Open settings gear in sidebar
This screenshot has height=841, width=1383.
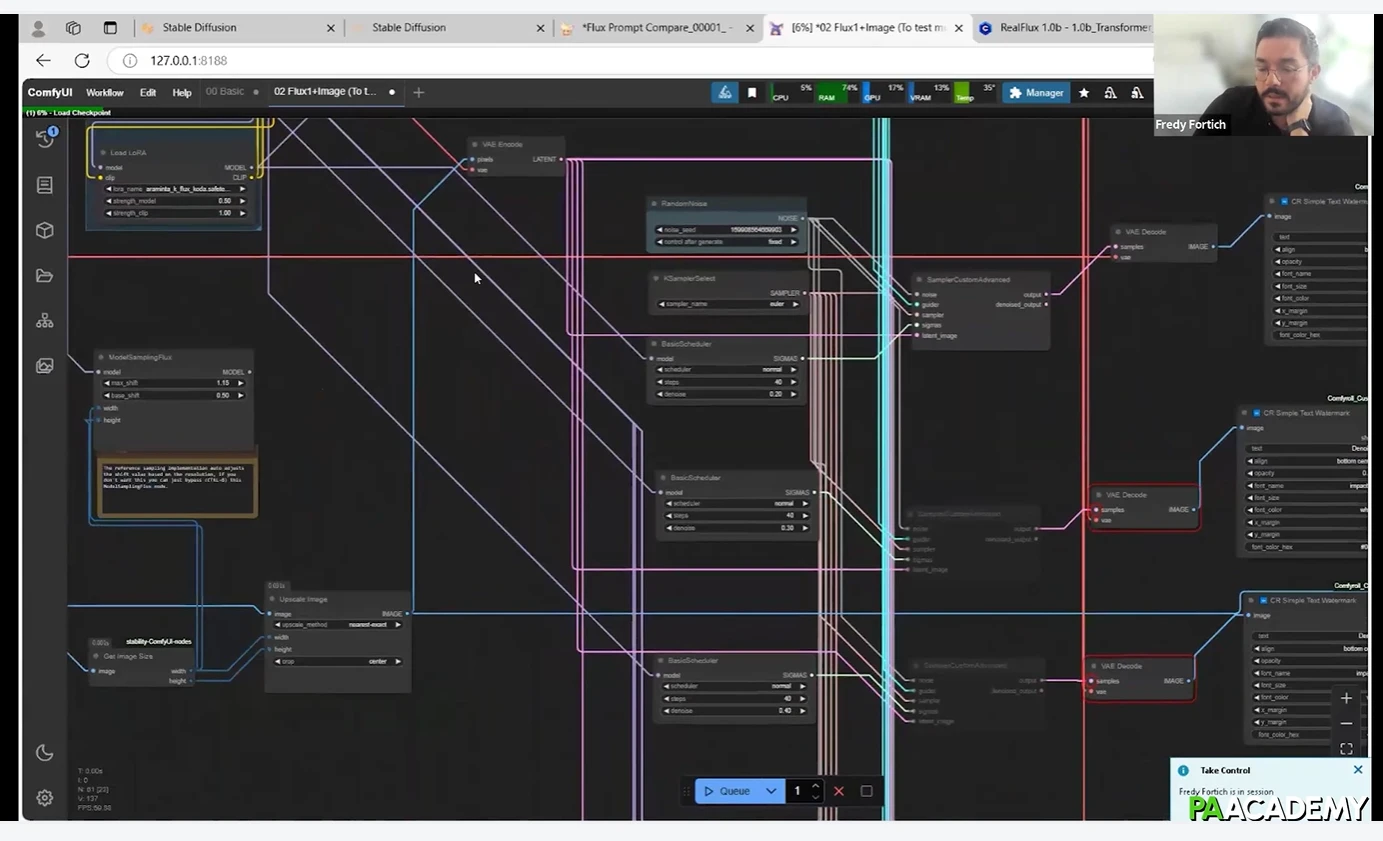pos(44,798)
